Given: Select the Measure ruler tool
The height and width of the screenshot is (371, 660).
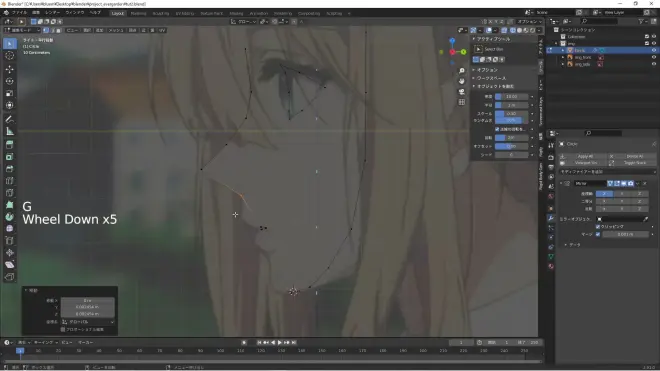Looking at the screenshot, I should (x=10, y=131).
